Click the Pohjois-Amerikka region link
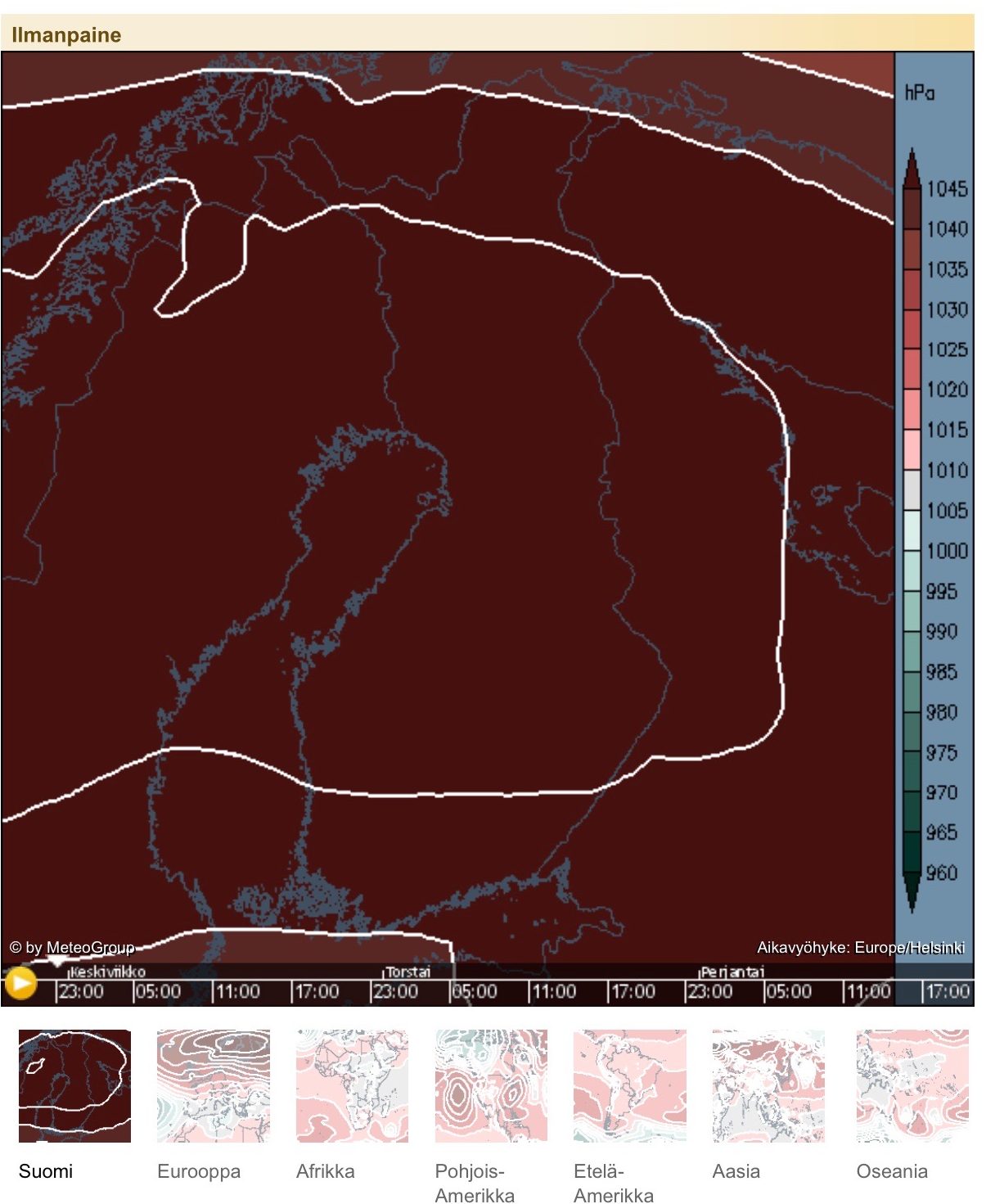The width and height of the screenshot is (1004, 1204). click(x=475, y=1183)
